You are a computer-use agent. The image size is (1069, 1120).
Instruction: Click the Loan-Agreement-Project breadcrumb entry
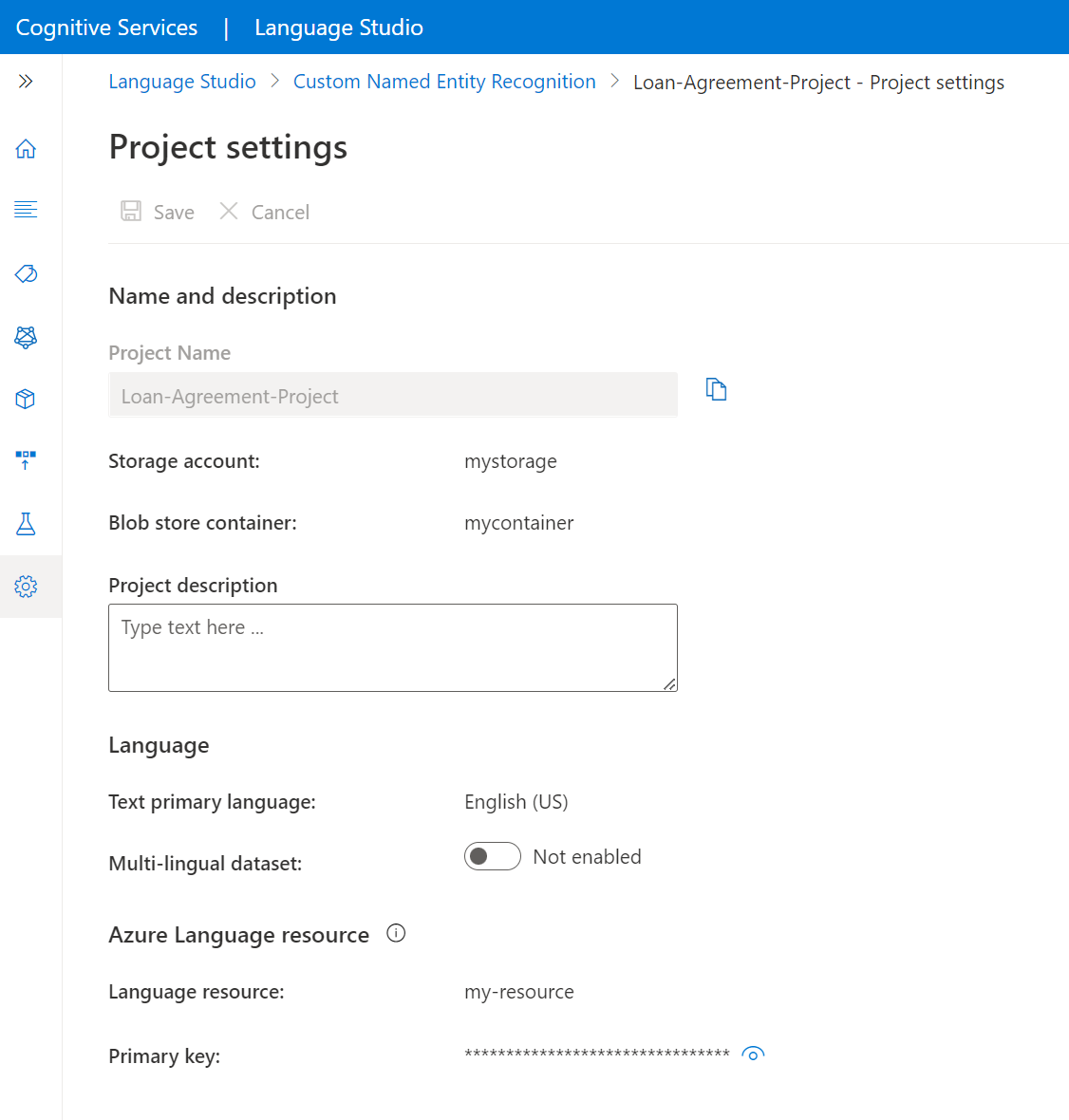(818, 83)
